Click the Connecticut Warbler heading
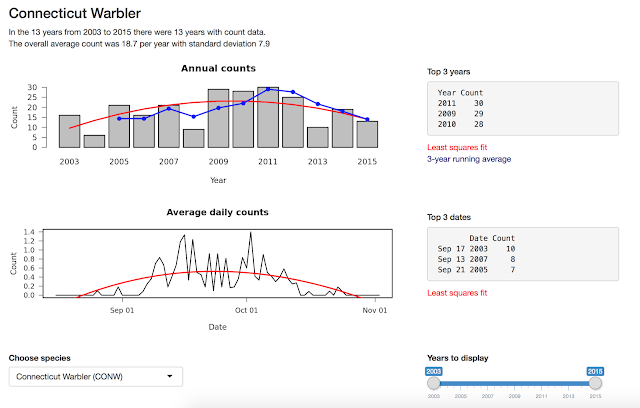Viewport: 640px width, 408px height. pos(75,13)
